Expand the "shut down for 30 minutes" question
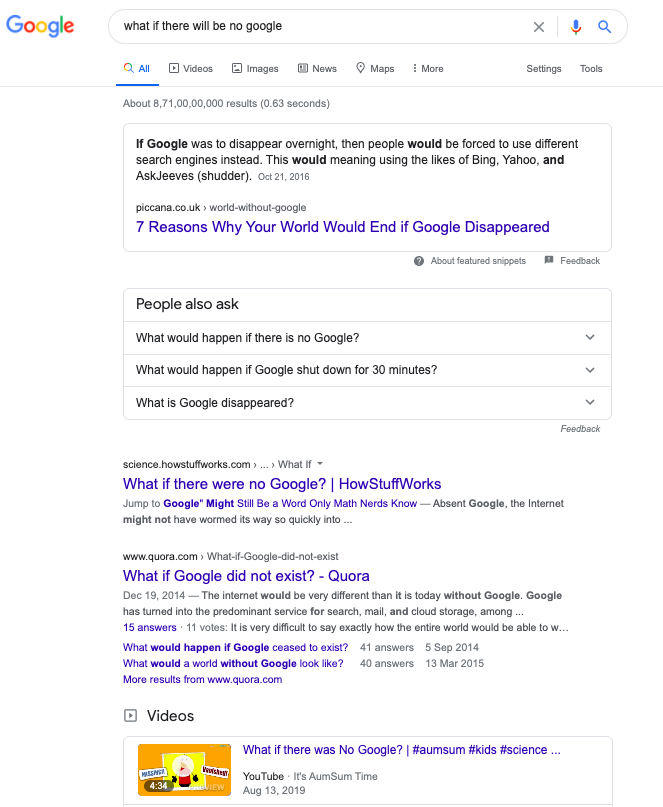The height and width of the screenshot is (807, 663). 590,370
